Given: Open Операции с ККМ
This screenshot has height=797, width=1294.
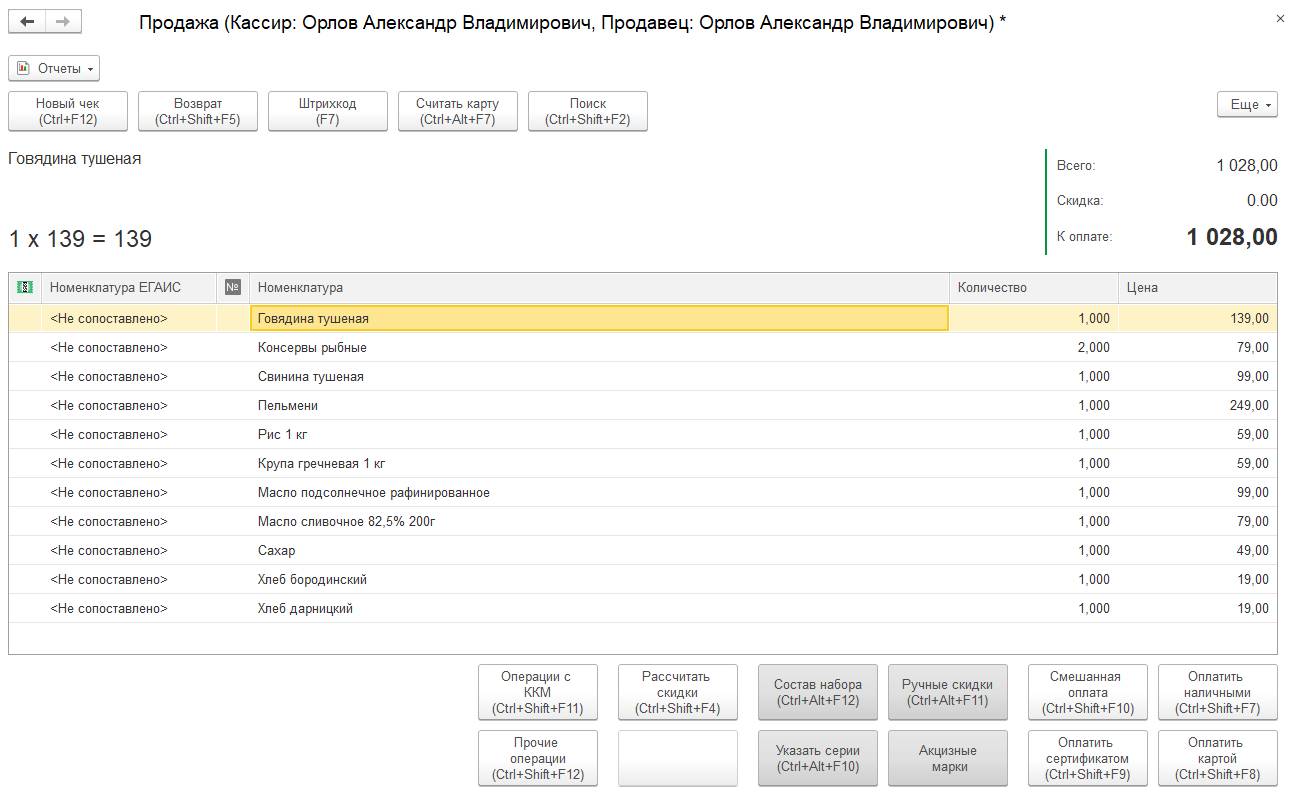Looking at the screenshot, I should 538,692.
